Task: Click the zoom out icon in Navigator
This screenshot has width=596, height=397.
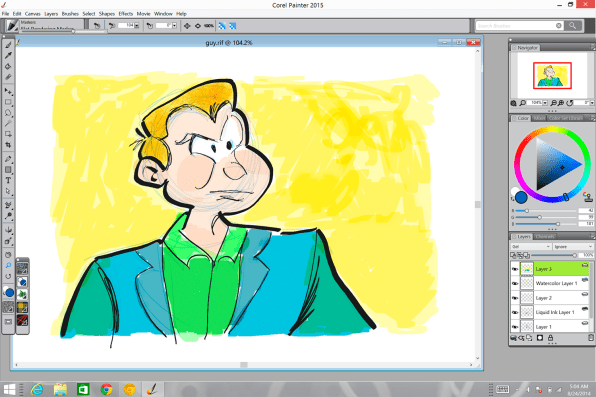Action: (553, 103)
